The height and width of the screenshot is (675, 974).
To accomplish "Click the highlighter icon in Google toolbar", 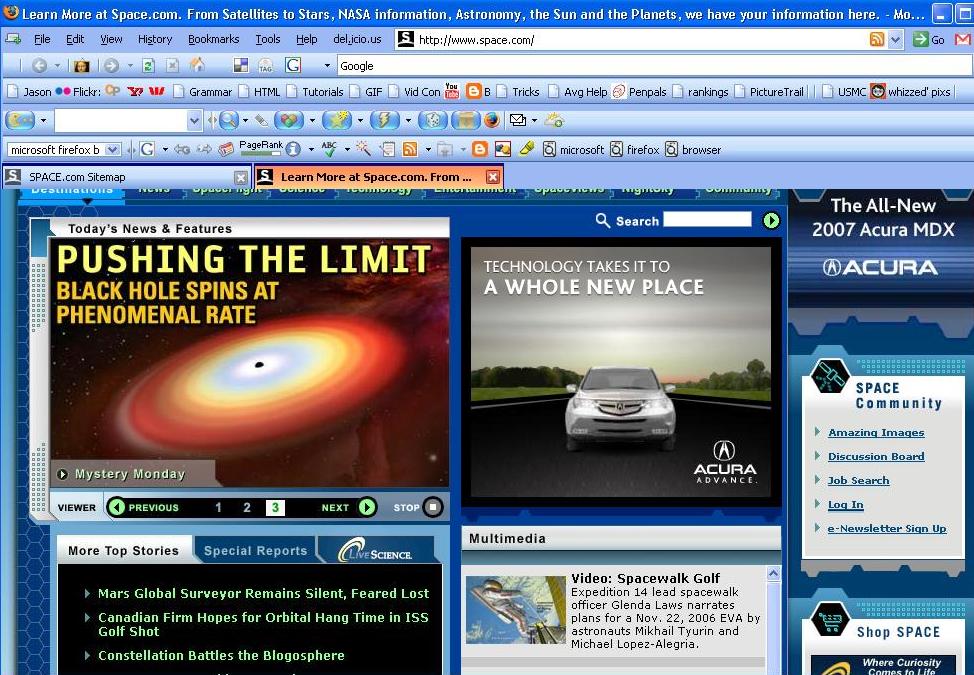I will [x=527, y=149].
